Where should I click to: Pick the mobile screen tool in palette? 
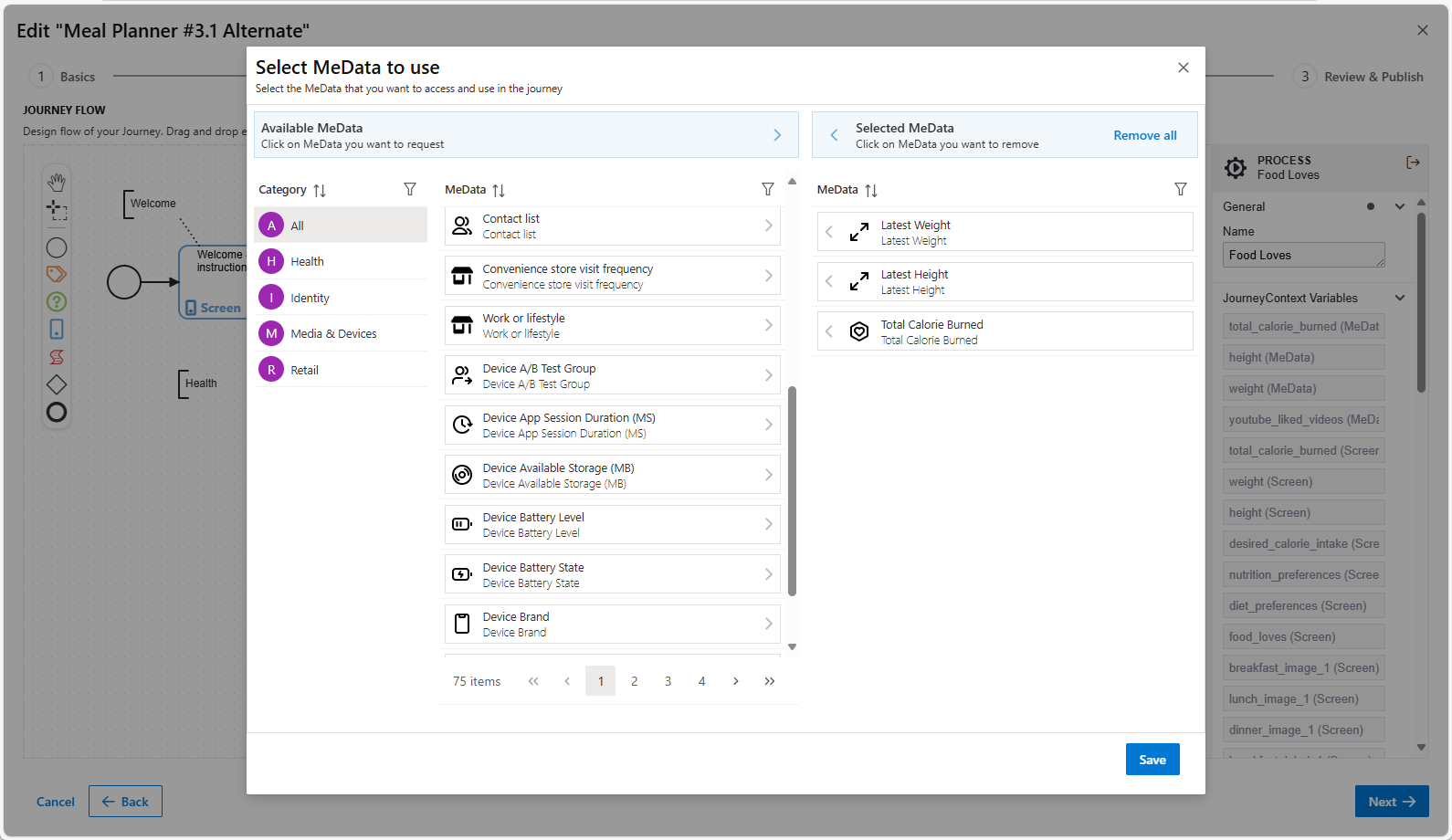(57, 329)
